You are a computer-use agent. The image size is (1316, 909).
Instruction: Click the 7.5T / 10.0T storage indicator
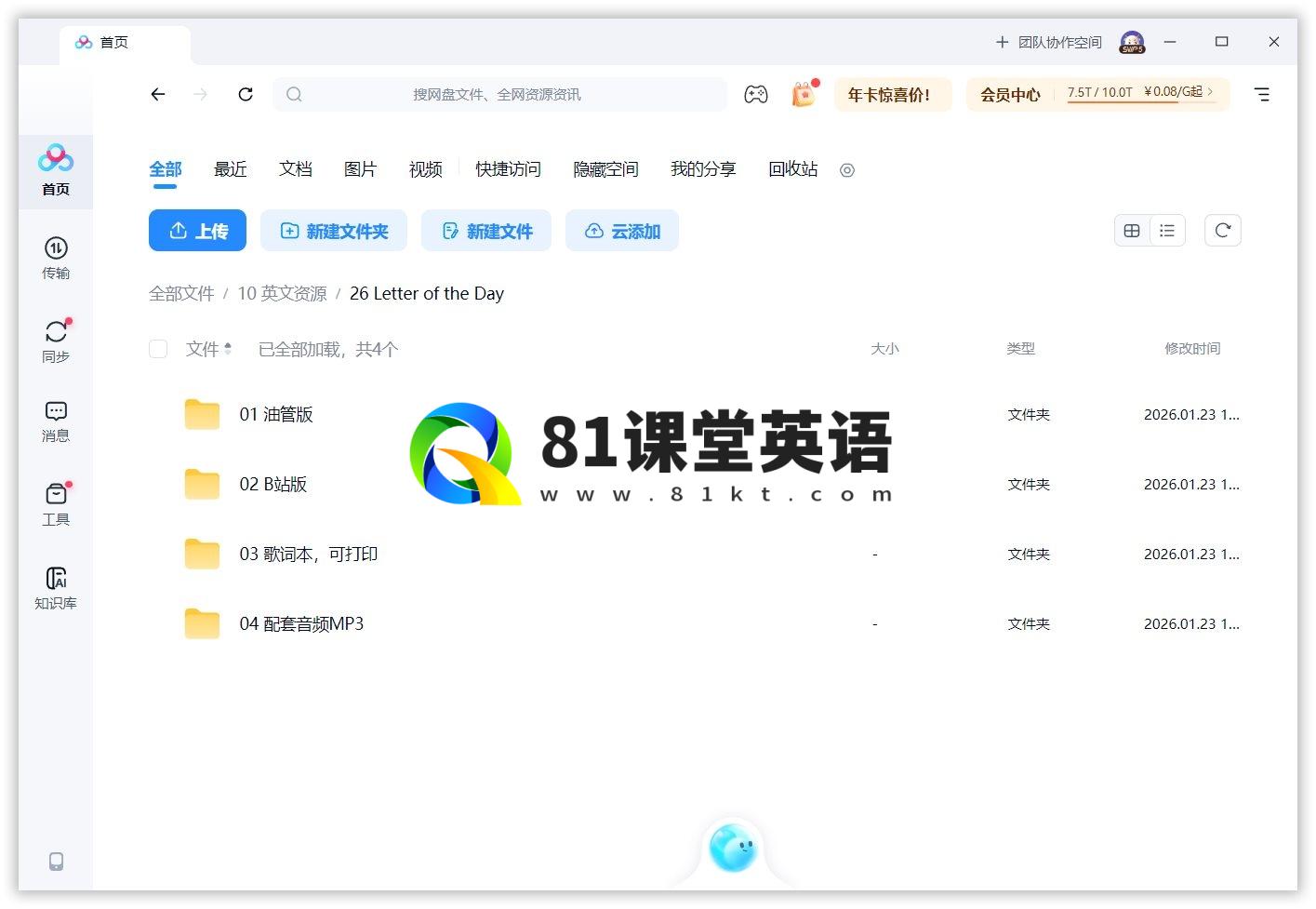coord(1100,92)
